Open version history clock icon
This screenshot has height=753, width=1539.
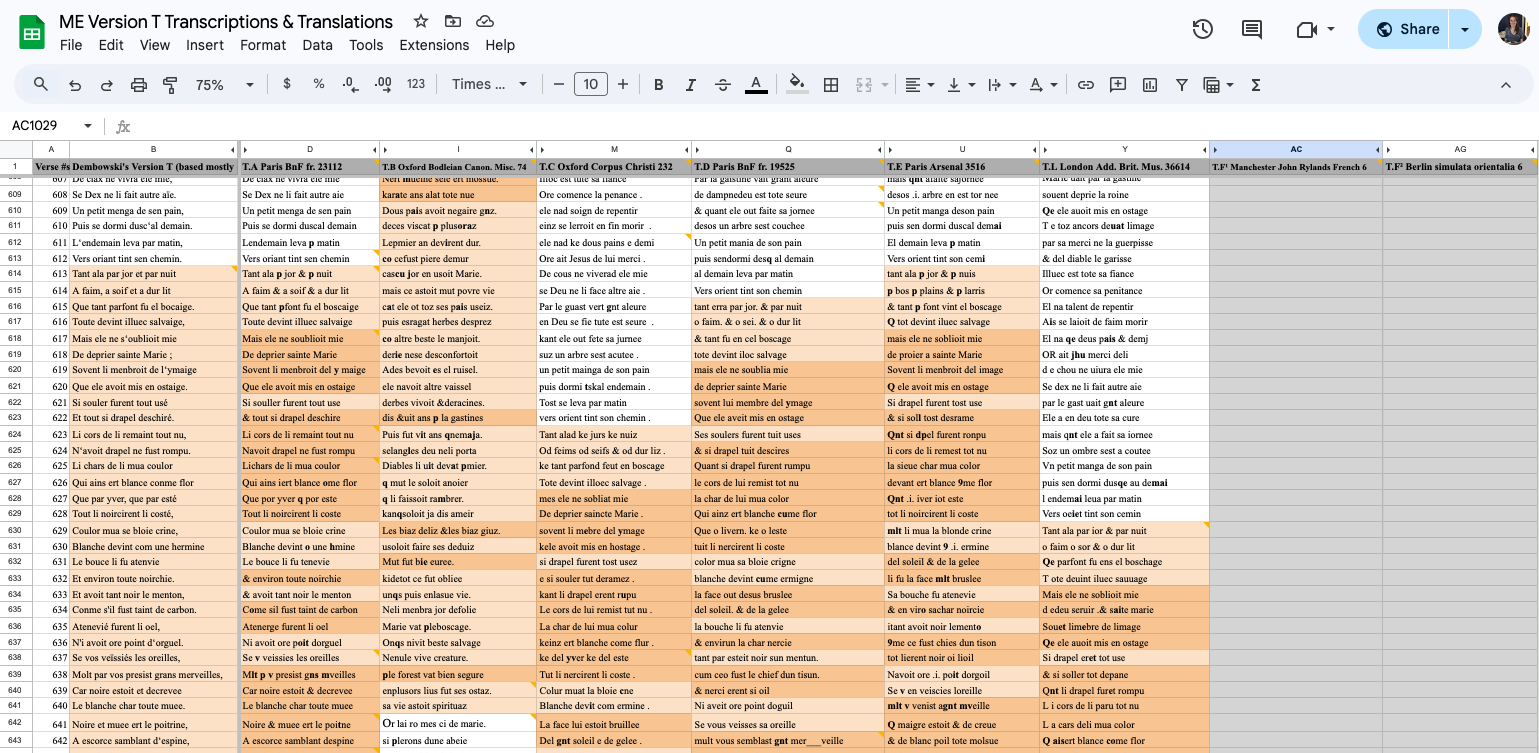coord(1203,29)
